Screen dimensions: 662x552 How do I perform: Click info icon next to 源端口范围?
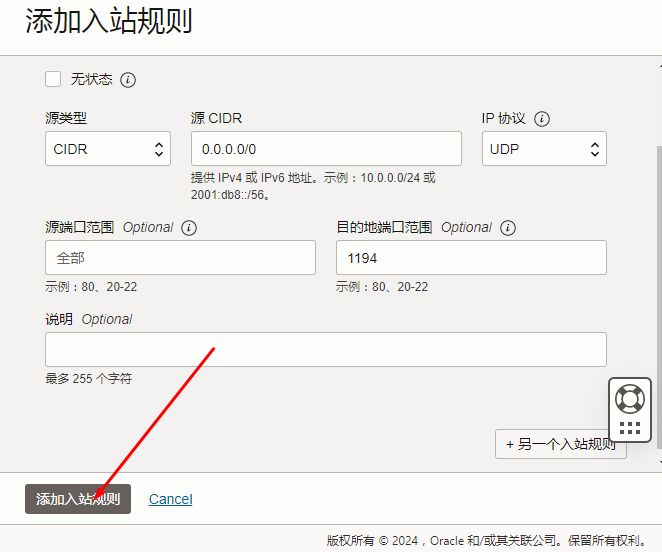pos(189,228)
